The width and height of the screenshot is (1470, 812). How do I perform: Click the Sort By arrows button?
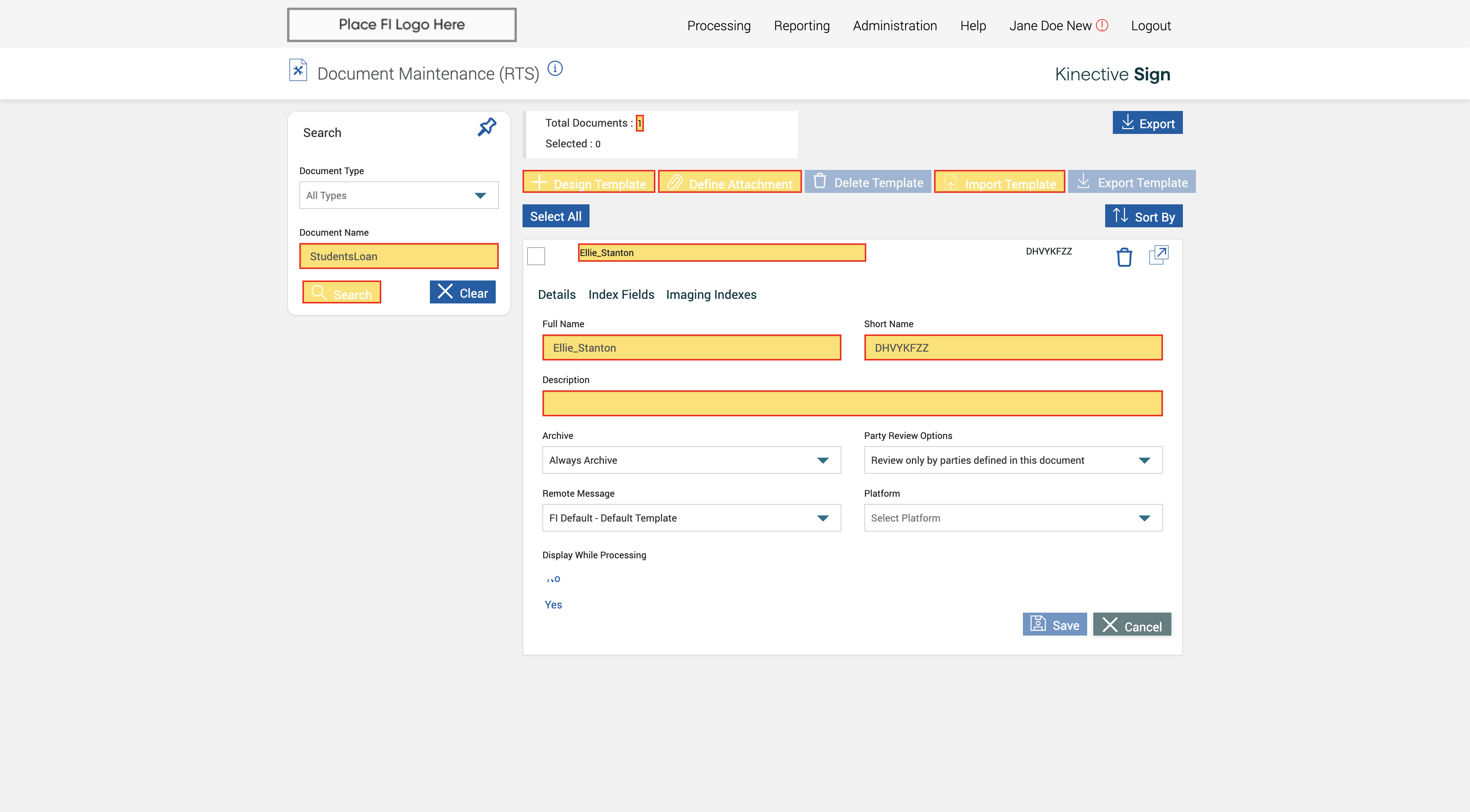tap(1143, 216)
